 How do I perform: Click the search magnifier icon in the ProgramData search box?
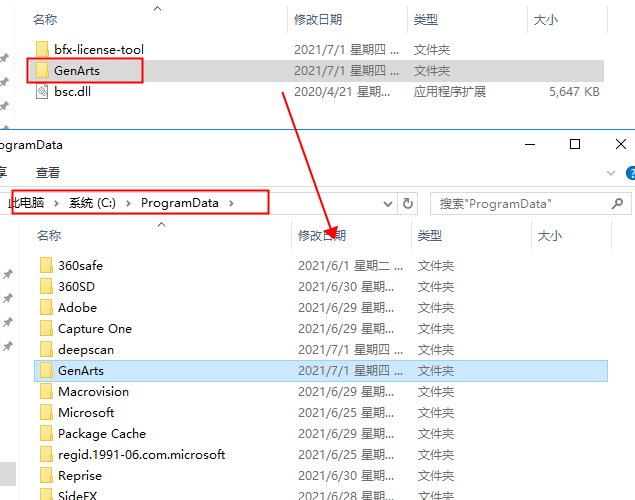click(617, 203)
